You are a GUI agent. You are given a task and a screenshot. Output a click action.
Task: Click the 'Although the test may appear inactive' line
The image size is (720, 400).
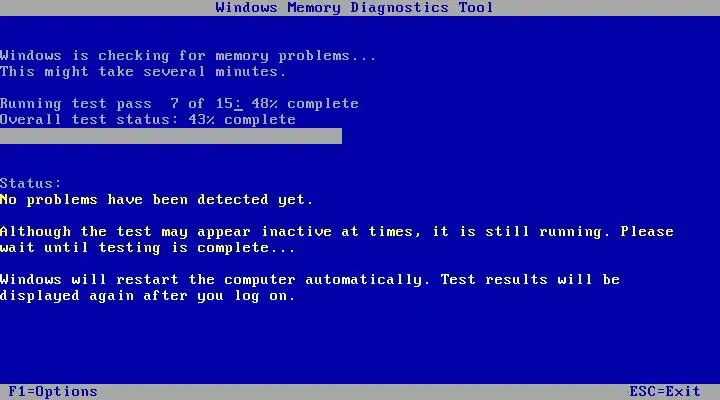[x=337, y=232]
